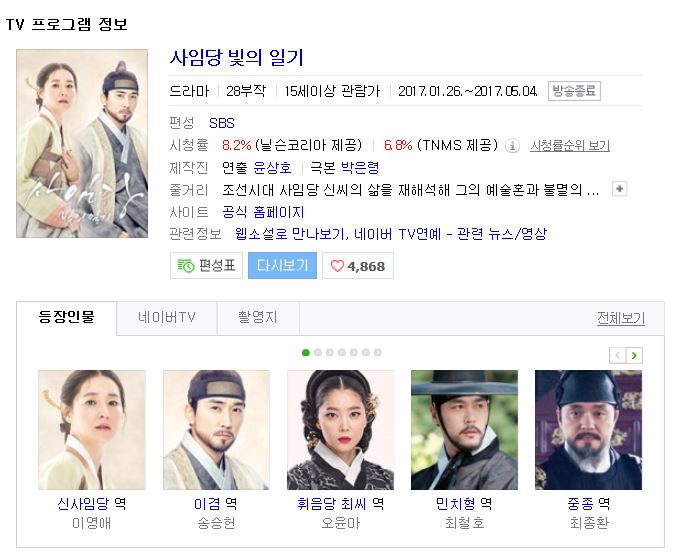Open director 윤상호 link
This screenshot has width=681, height=559.
click(x=272, y=168)
